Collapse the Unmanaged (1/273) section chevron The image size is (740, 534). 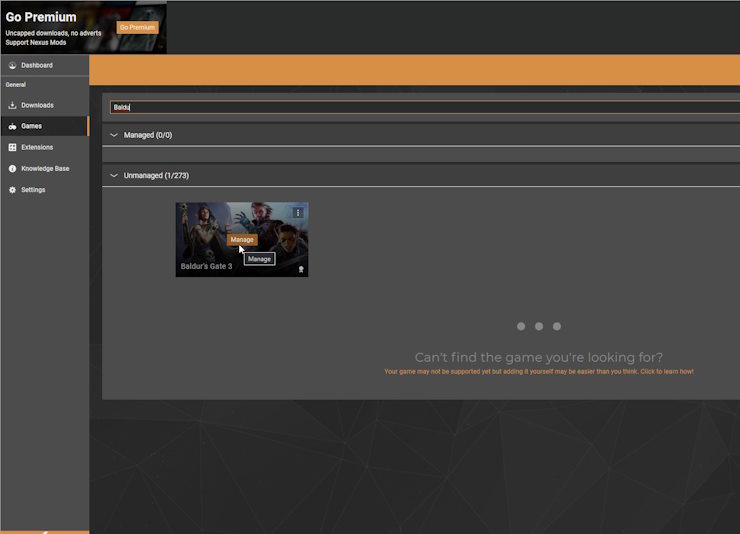tap(114, 176)
